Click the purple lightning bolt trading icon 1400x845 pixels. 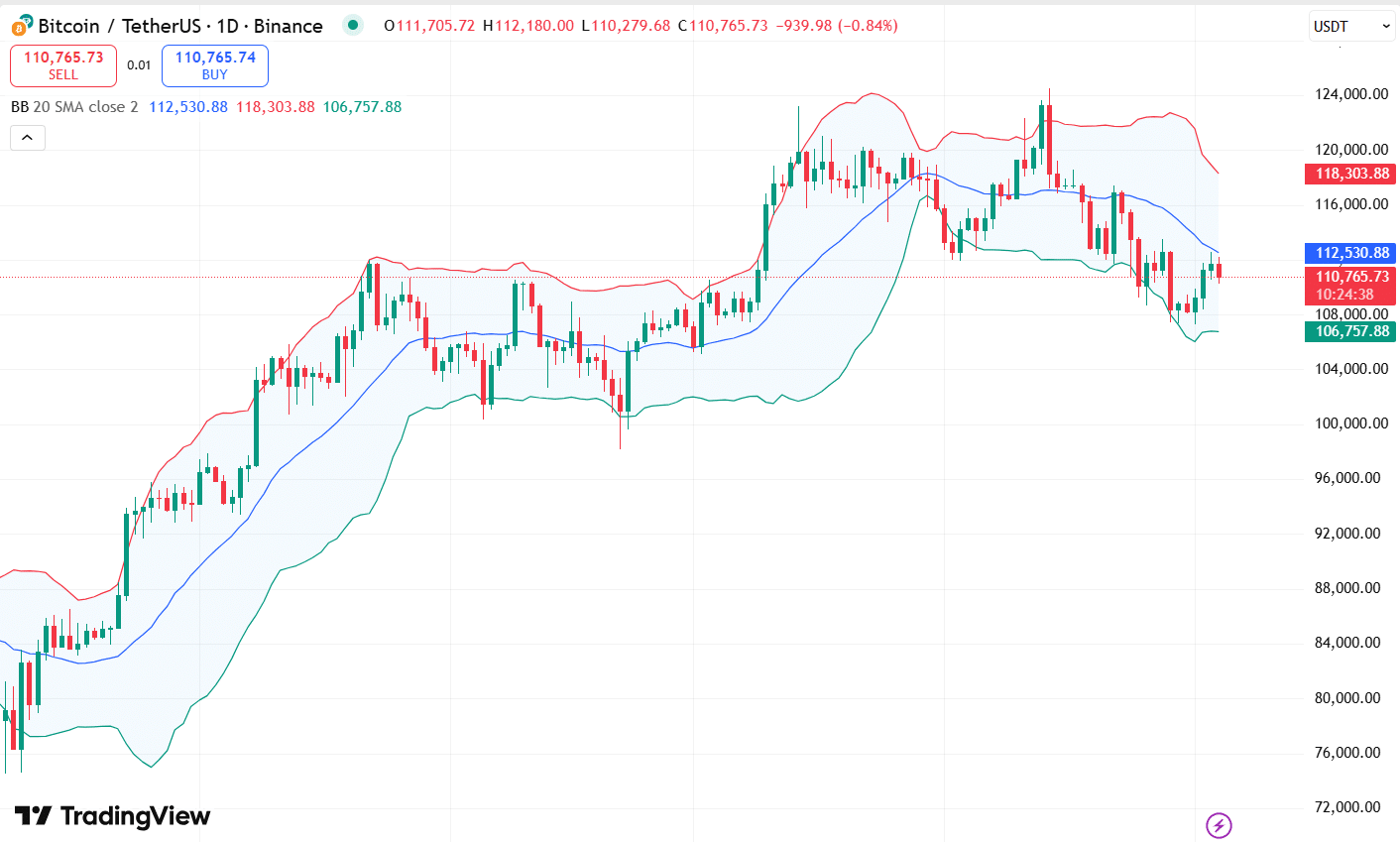pos(1218,825)
